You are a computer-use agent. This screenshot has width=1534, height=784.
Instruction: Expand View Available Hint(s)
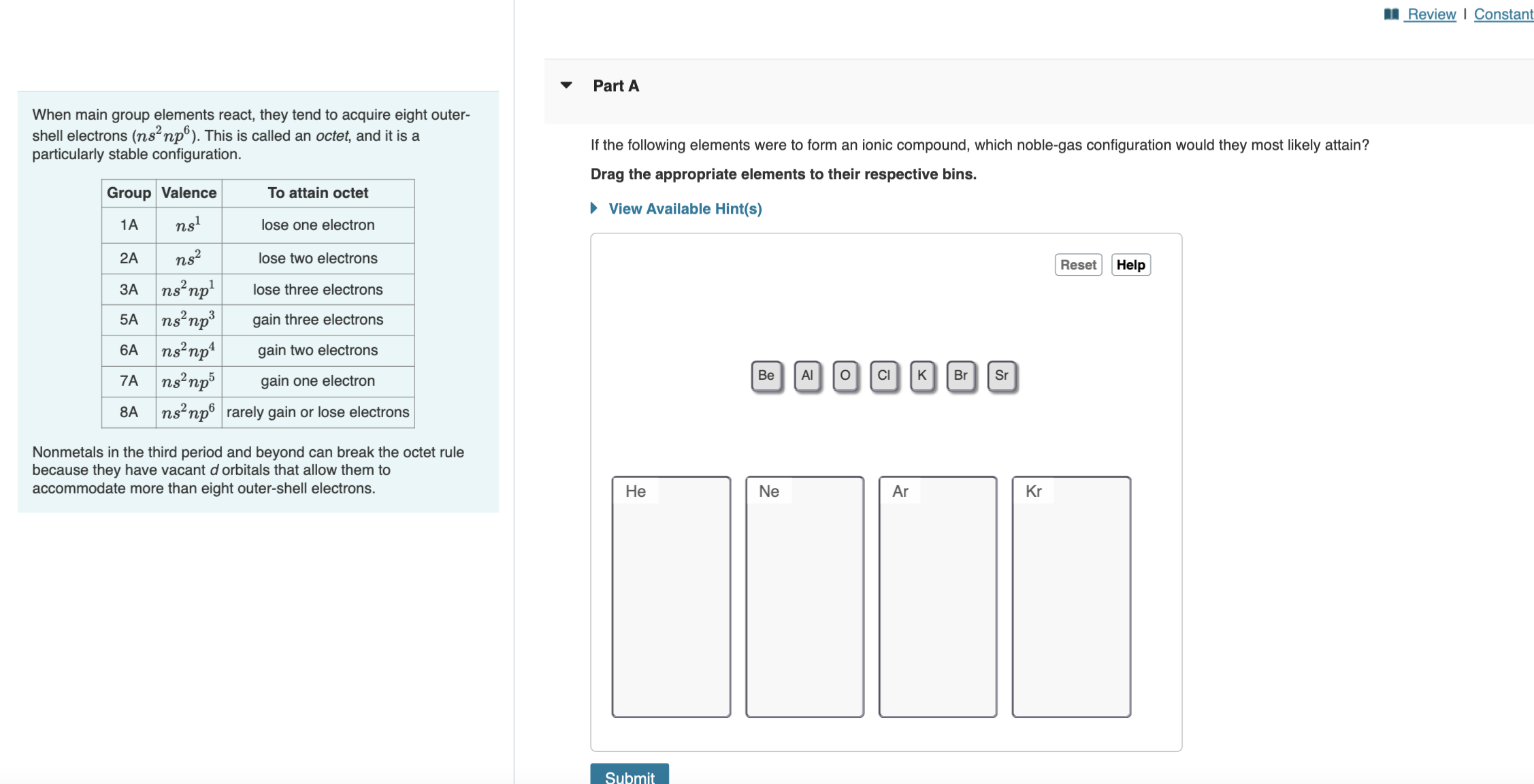pos(685,209)
